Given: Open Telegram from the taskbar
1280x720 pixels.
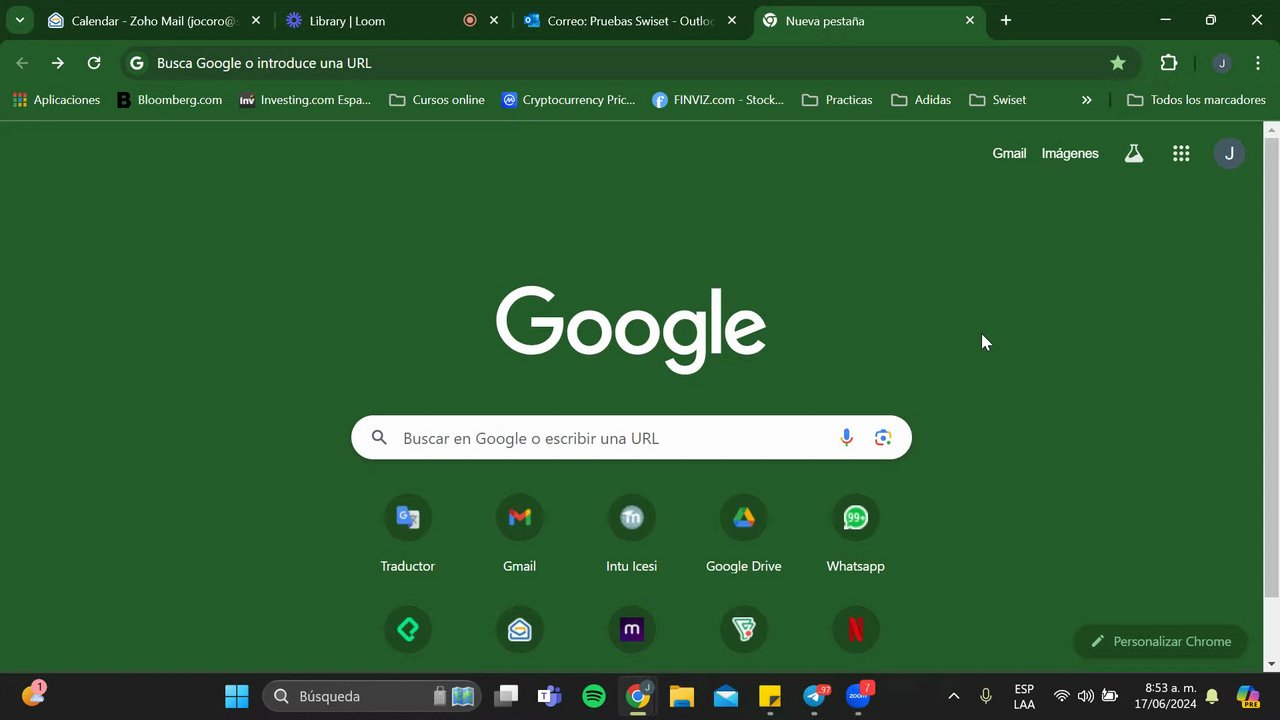Looking at the screenshot, I should (814, 696).
